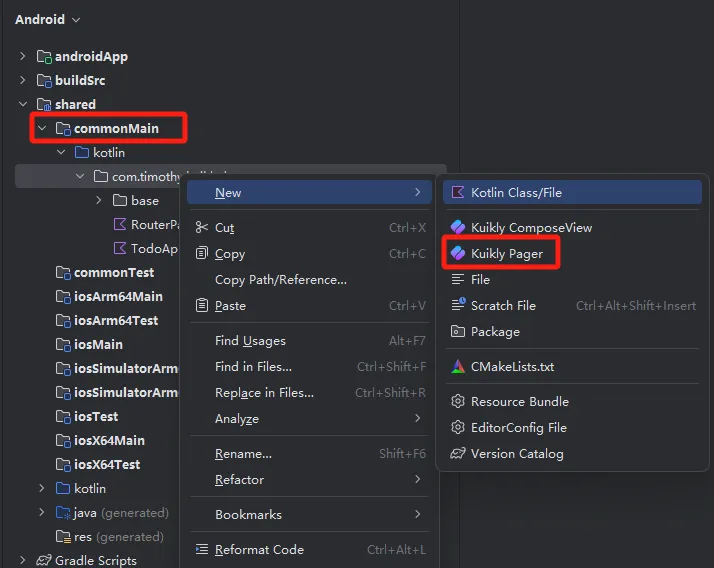The height and width of the screenshot is (568, 714).
Task: Click the commonTest folder icon
Action: (x=63, y=273)
